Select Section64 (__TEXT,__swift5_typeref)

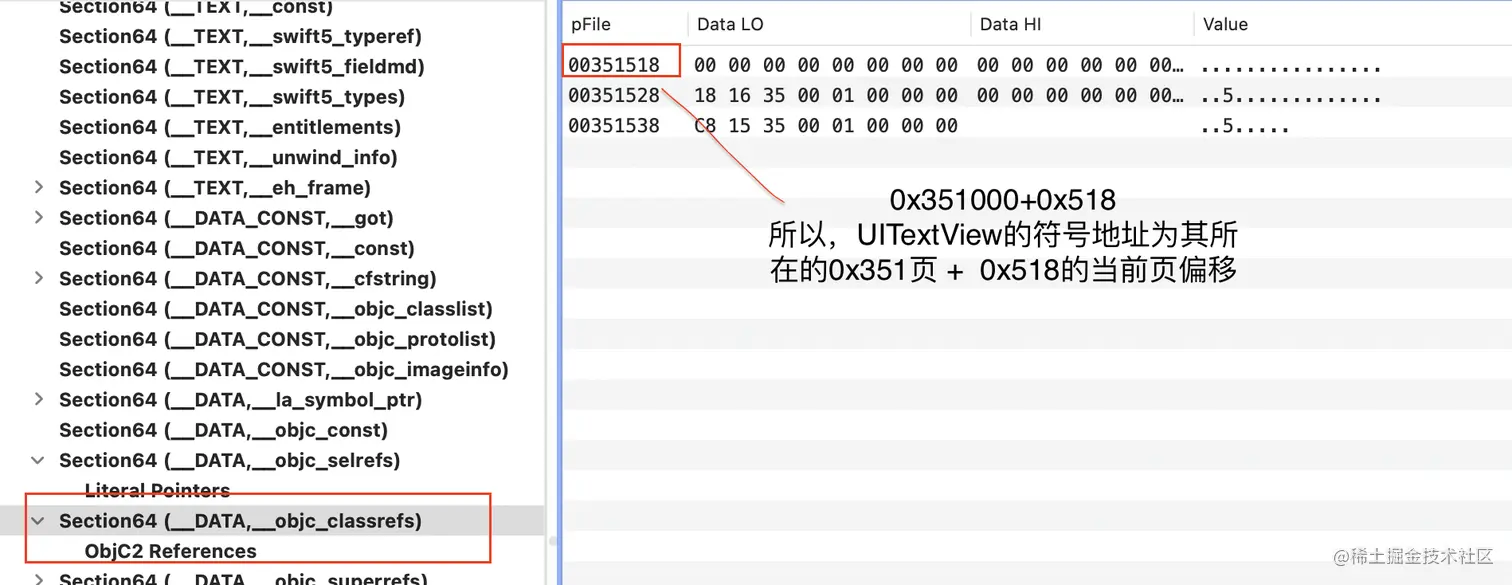click(x=240, y=36)
